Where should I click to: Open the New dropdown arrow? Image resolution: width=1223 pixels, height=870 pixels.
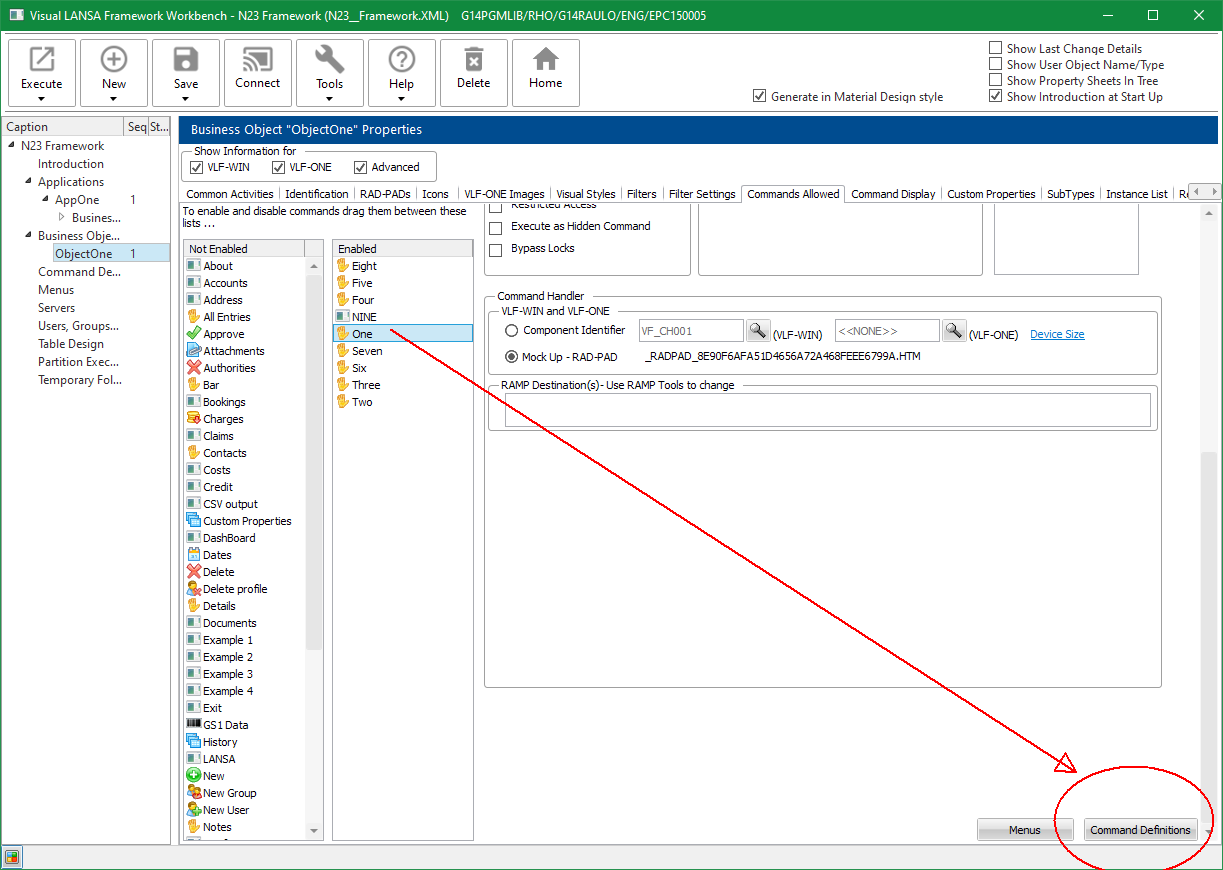click(x=114, y=98)
